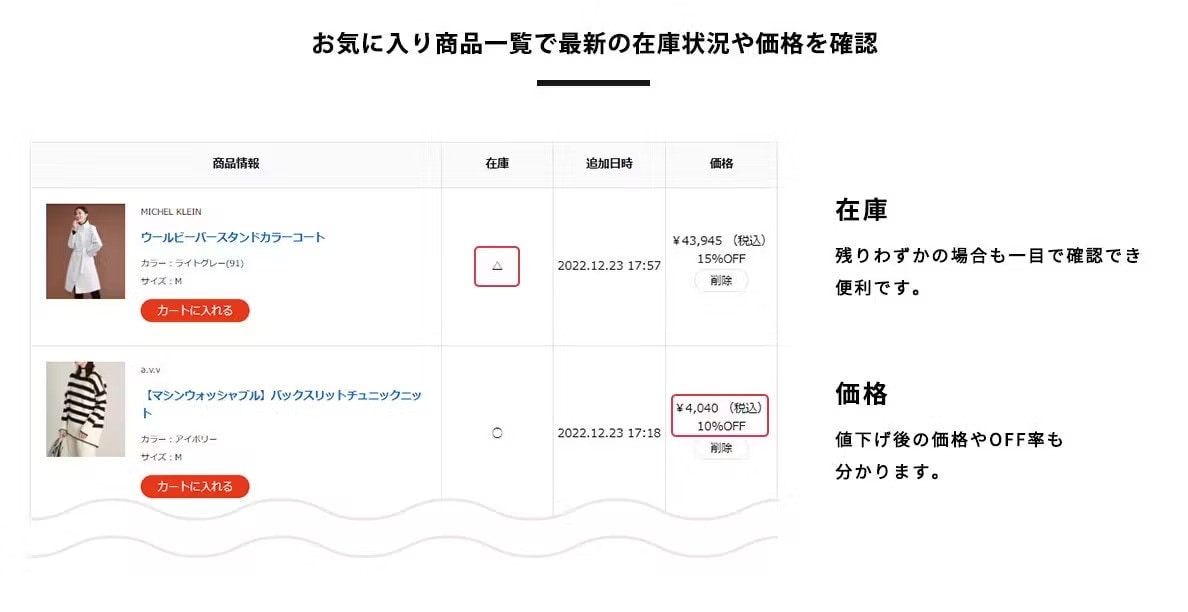Click the MICHEL KLEIN brand label
The width and height of the screenshot is (1188, 612).
click(171, 212)
